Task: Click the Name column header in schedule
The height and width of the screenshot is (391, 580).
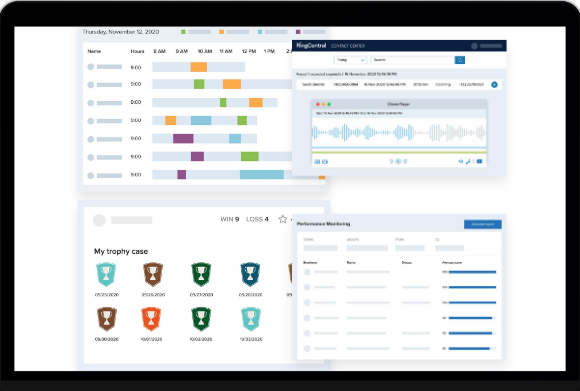Action: [x=94, y=51]
